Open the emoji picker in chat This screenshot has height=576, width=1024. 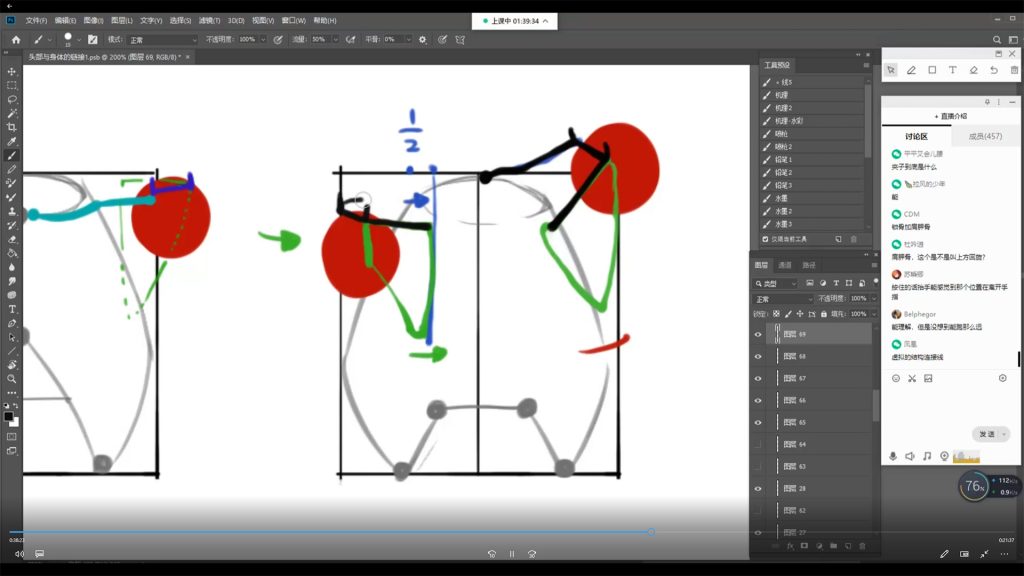point(896,378)
